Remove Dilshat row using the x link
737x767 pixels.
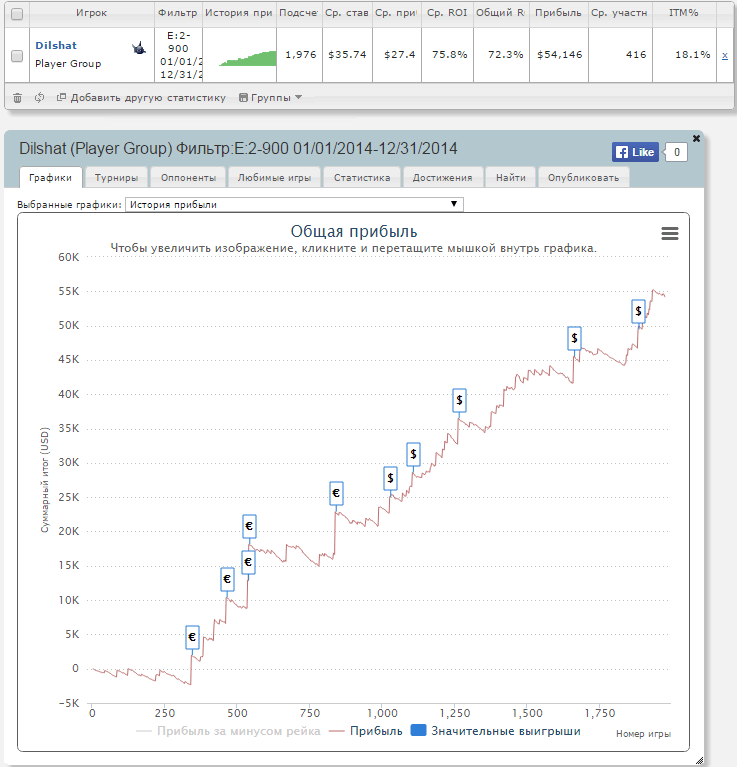point(725,55)
